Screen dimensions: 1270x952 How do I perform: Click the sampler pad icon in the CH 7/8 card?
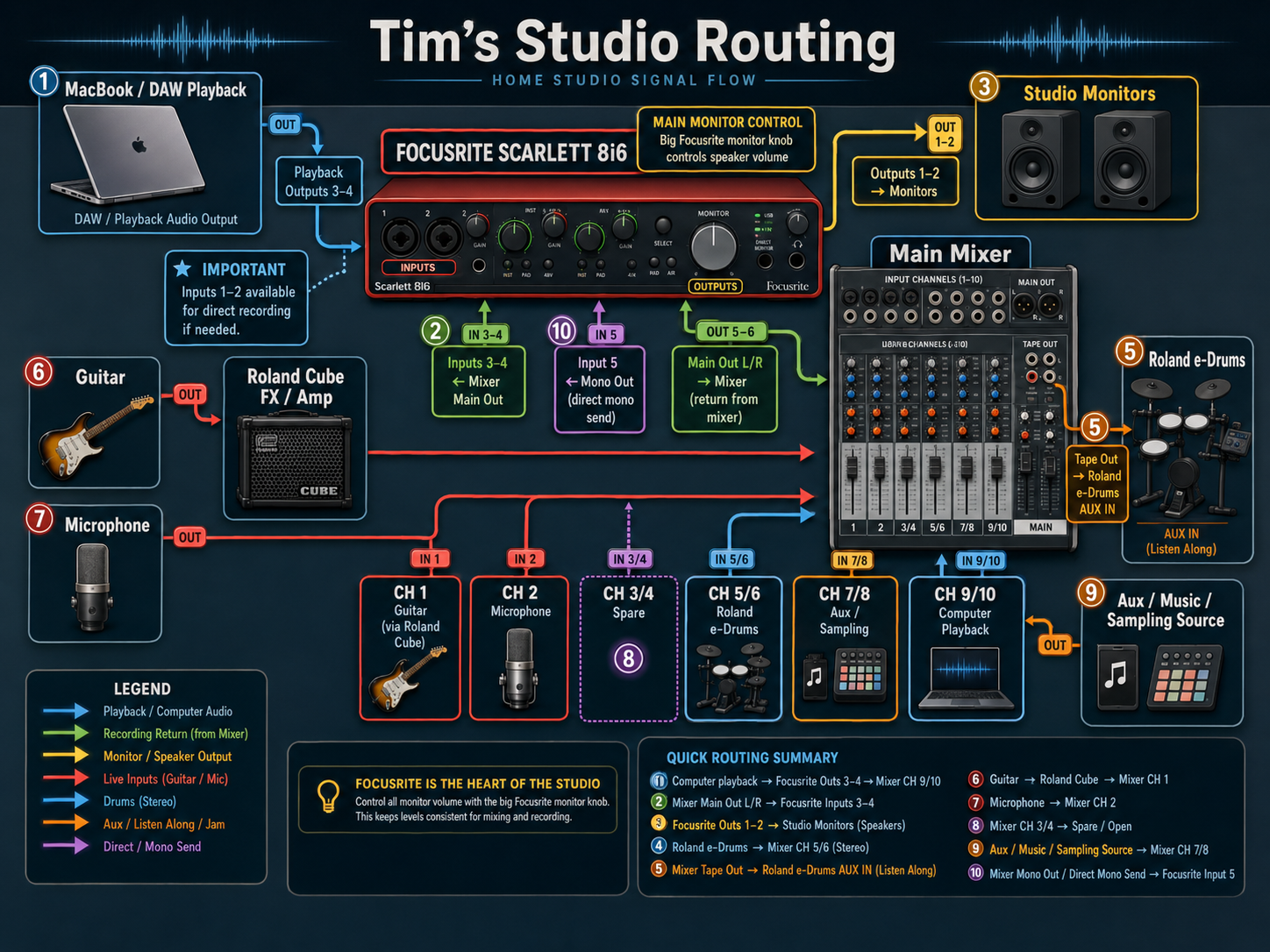(x=860, y=673)
